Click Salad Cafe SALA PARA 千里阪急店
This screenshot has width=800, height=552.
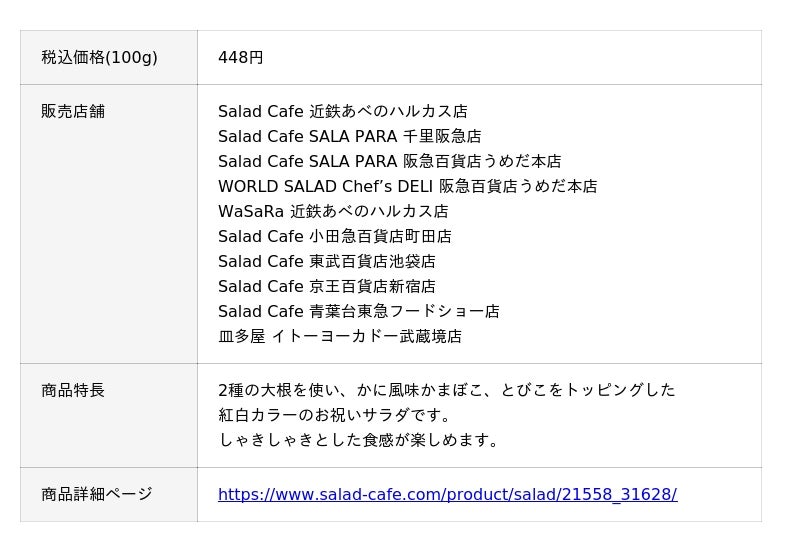349,137
